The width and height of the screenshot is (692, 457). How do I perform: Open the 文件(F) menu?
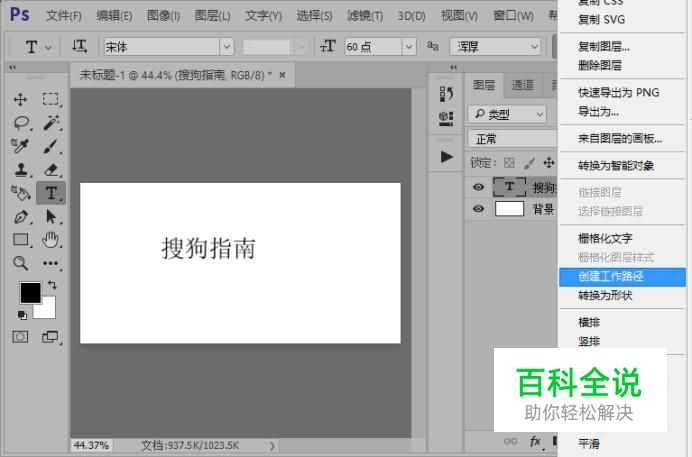64,16
